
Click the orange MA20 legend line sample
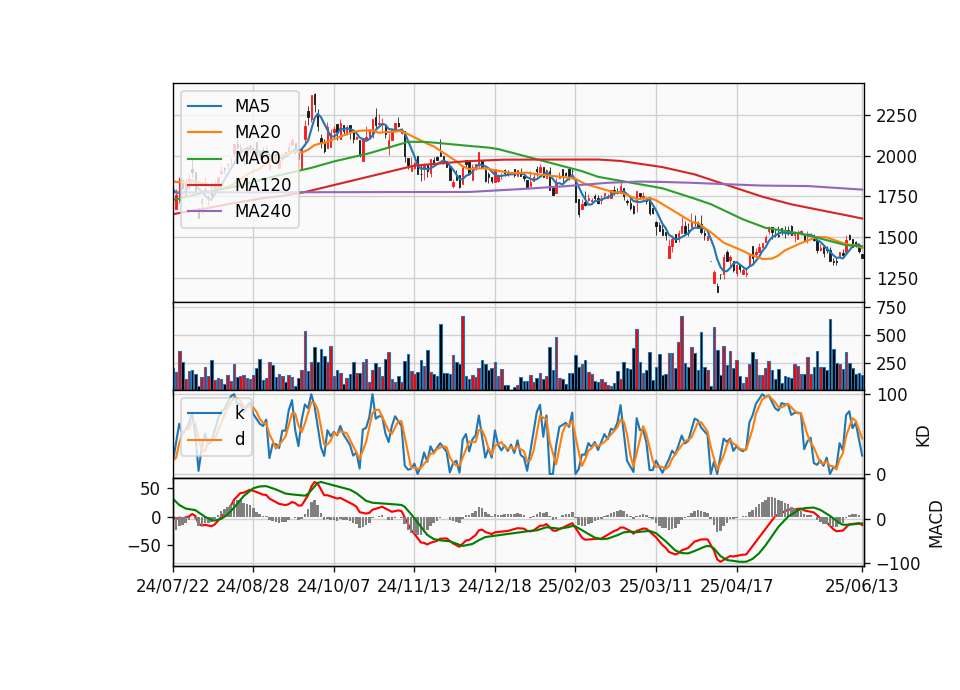[x=204, y=132]
